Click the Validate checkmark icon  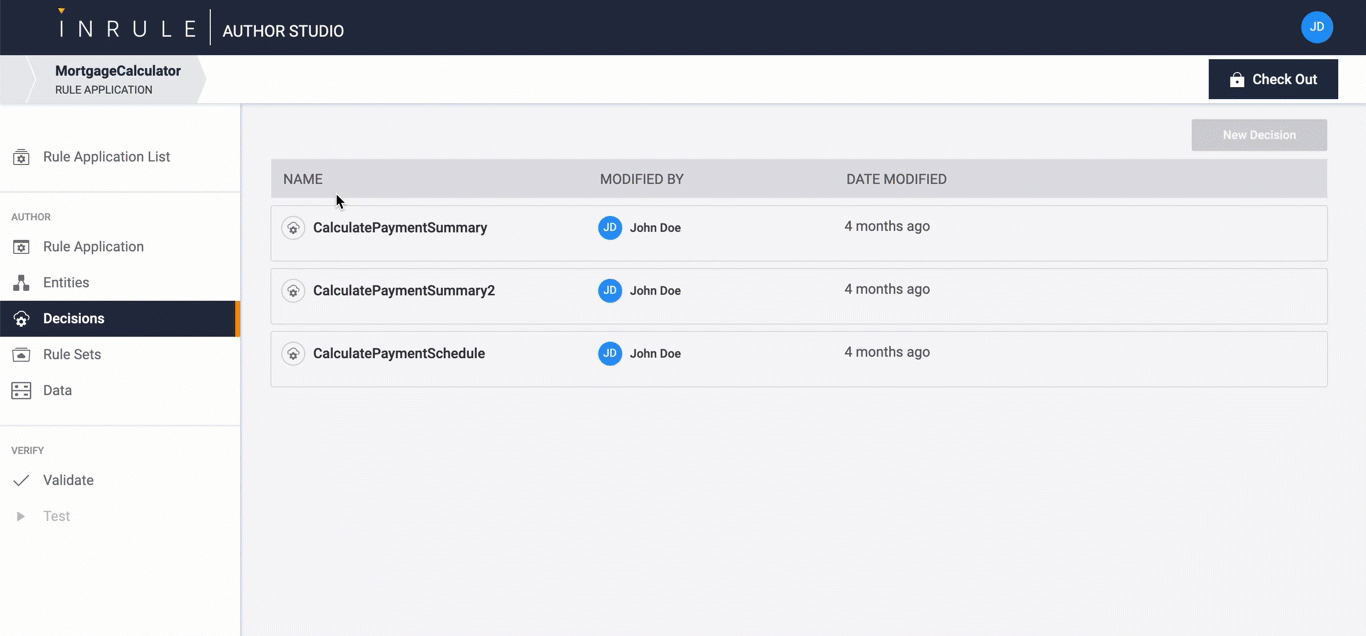click(21, 480)
